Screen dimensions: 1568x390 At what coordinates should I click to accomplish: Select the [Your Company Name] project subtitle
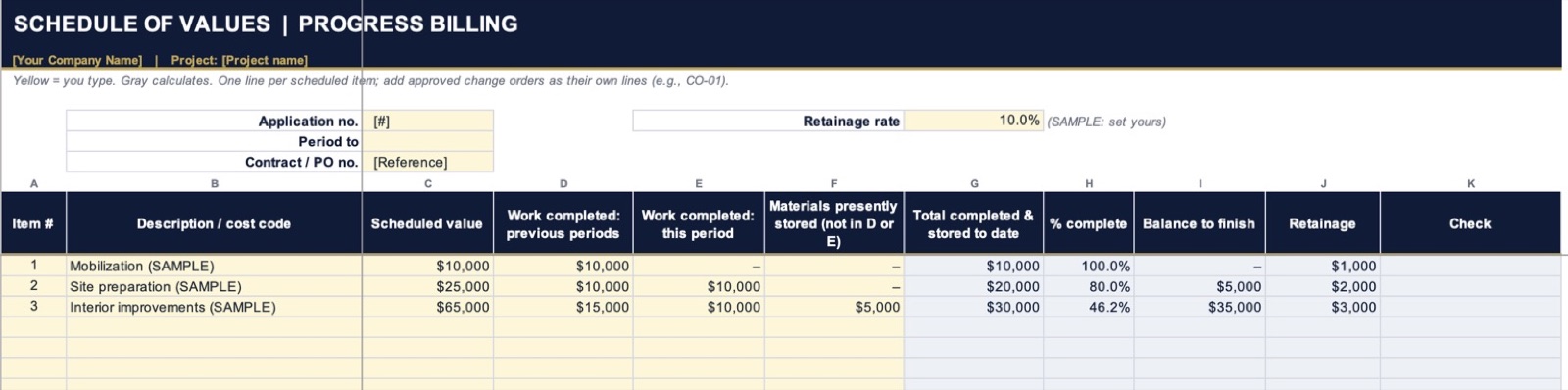160,60
